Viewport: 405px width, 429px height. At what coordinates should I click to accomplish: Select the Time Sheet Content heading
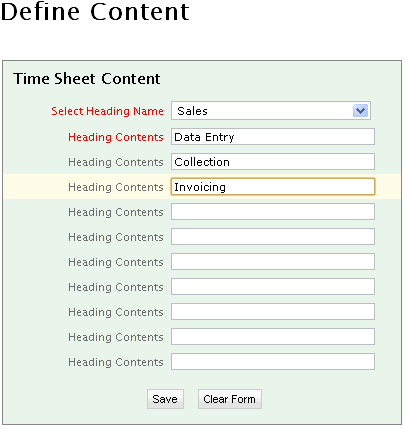tap(87, 79)
